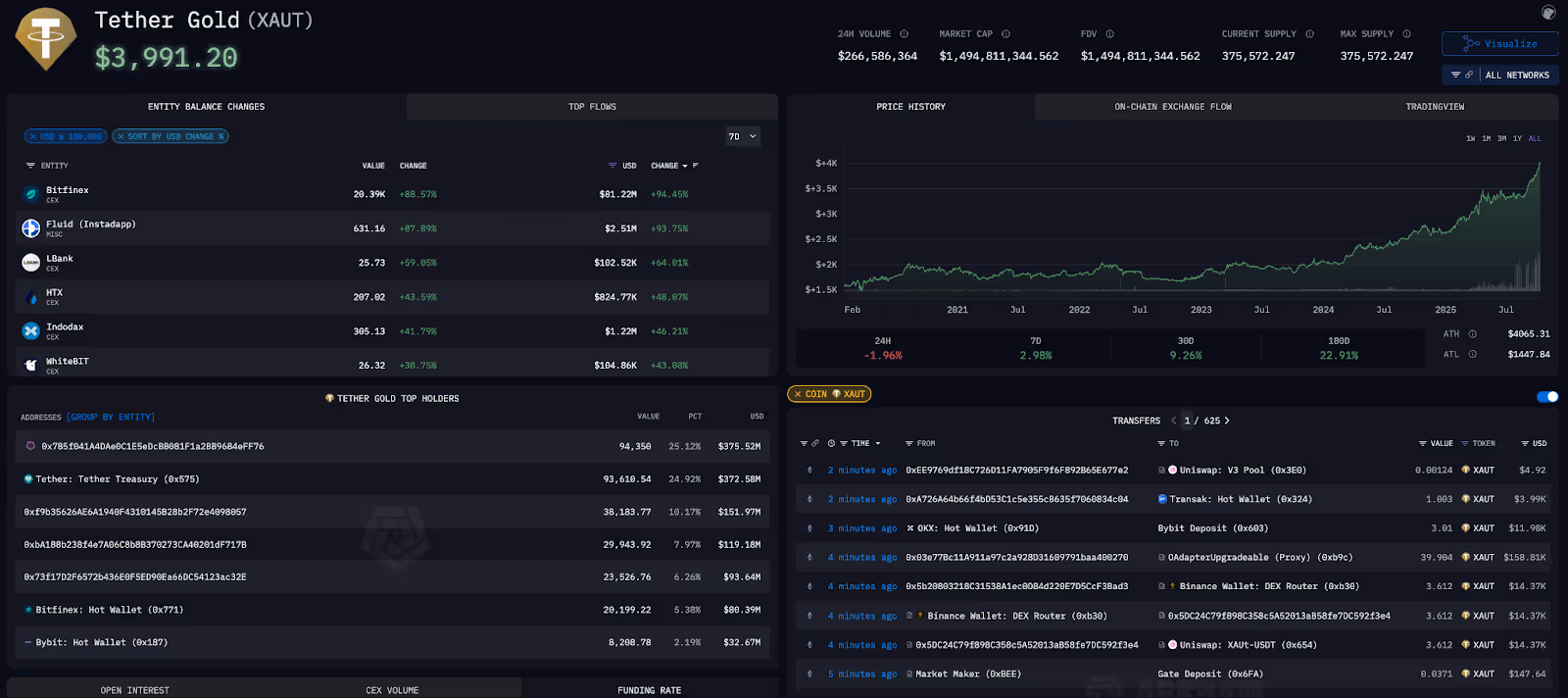Viewport: 1568px width, 698px height.
Task: Click the USD column filter icon in balance changes
Action: (612, 166)
